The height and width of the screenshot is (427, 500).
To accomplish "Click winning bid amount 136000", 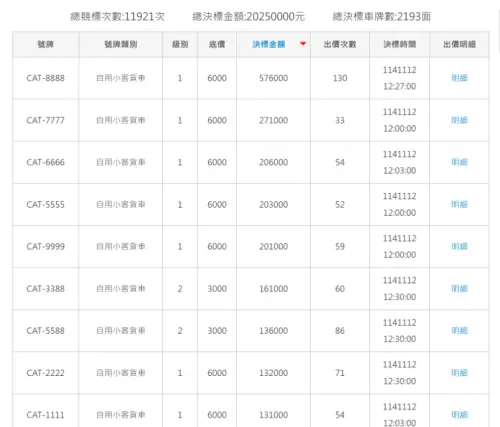I will (x=274, y=331).
